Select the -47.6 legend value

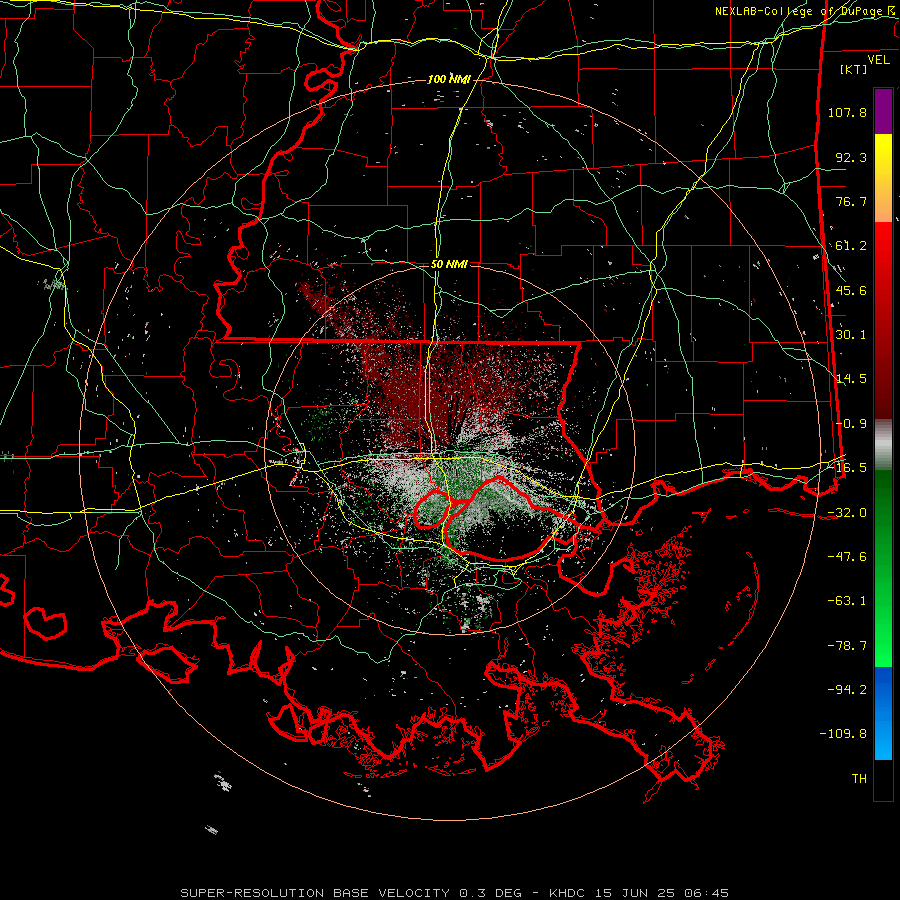click(847, 557)
